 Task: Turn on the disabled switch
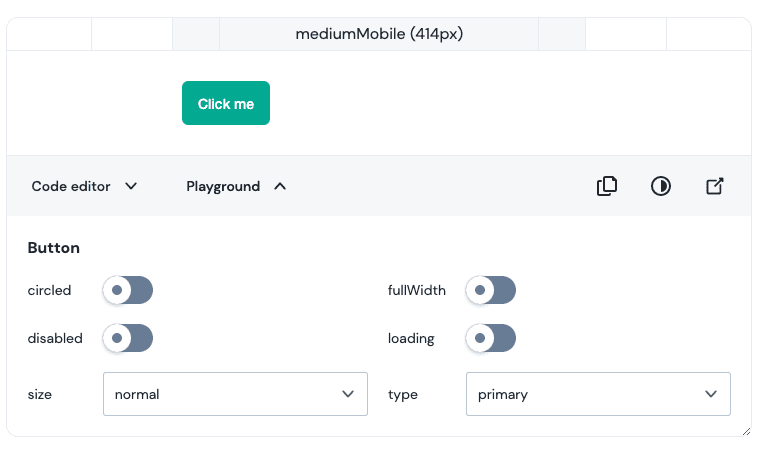tap(128, 338)
